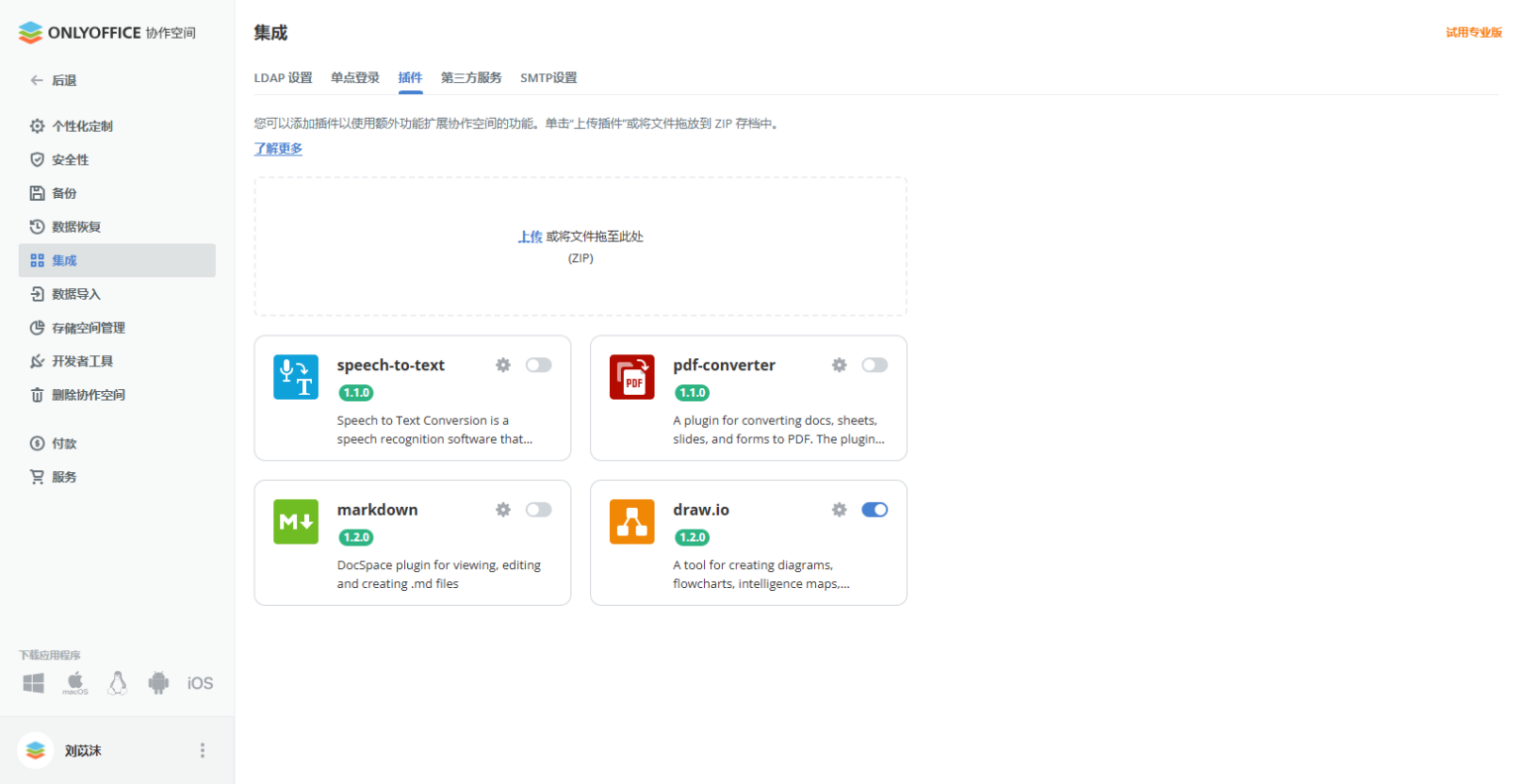The image size is (1521, 784).
Task: Open the 数据恢复 sidebar section
Action: tap(117, 227)
